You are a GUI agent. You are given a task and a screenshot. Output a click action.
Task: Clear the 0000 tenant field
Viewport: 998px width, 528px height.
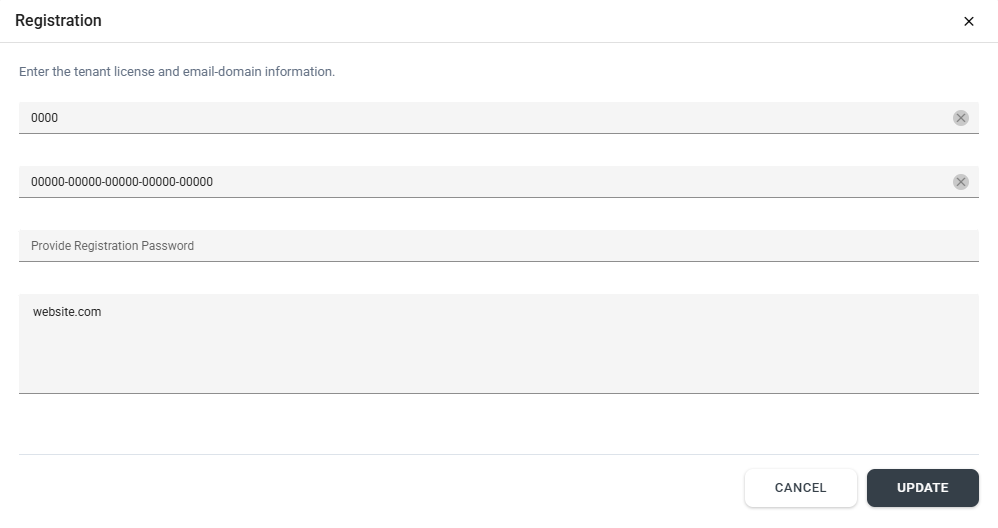click(x=960, y=118)
